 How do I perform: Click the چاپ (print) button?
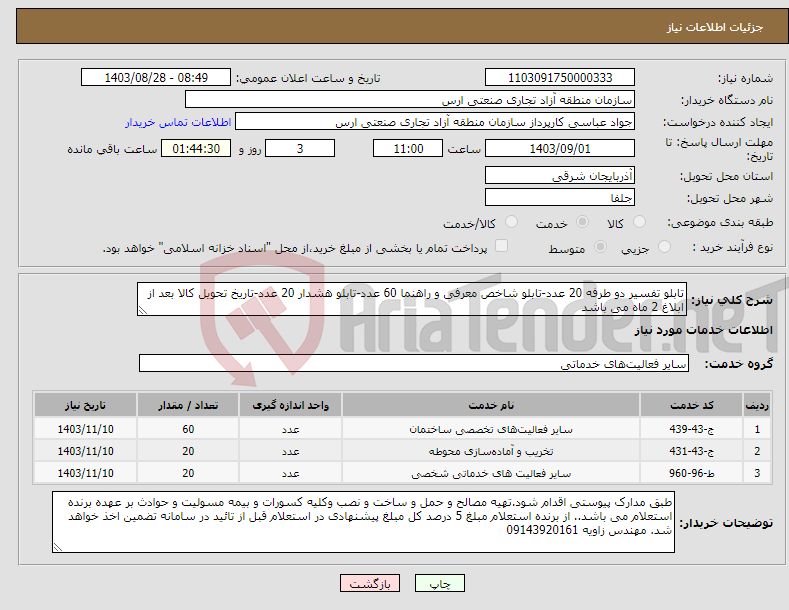439,583
